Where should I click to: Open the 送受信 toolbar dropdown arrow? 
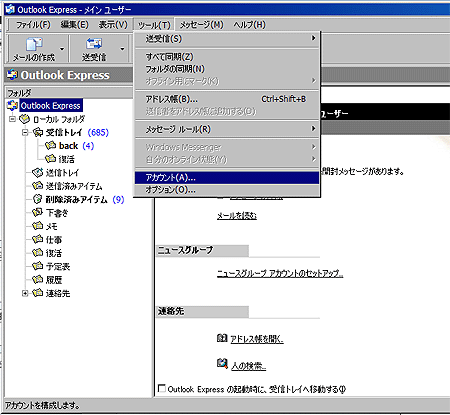click(x=122, y=49)
